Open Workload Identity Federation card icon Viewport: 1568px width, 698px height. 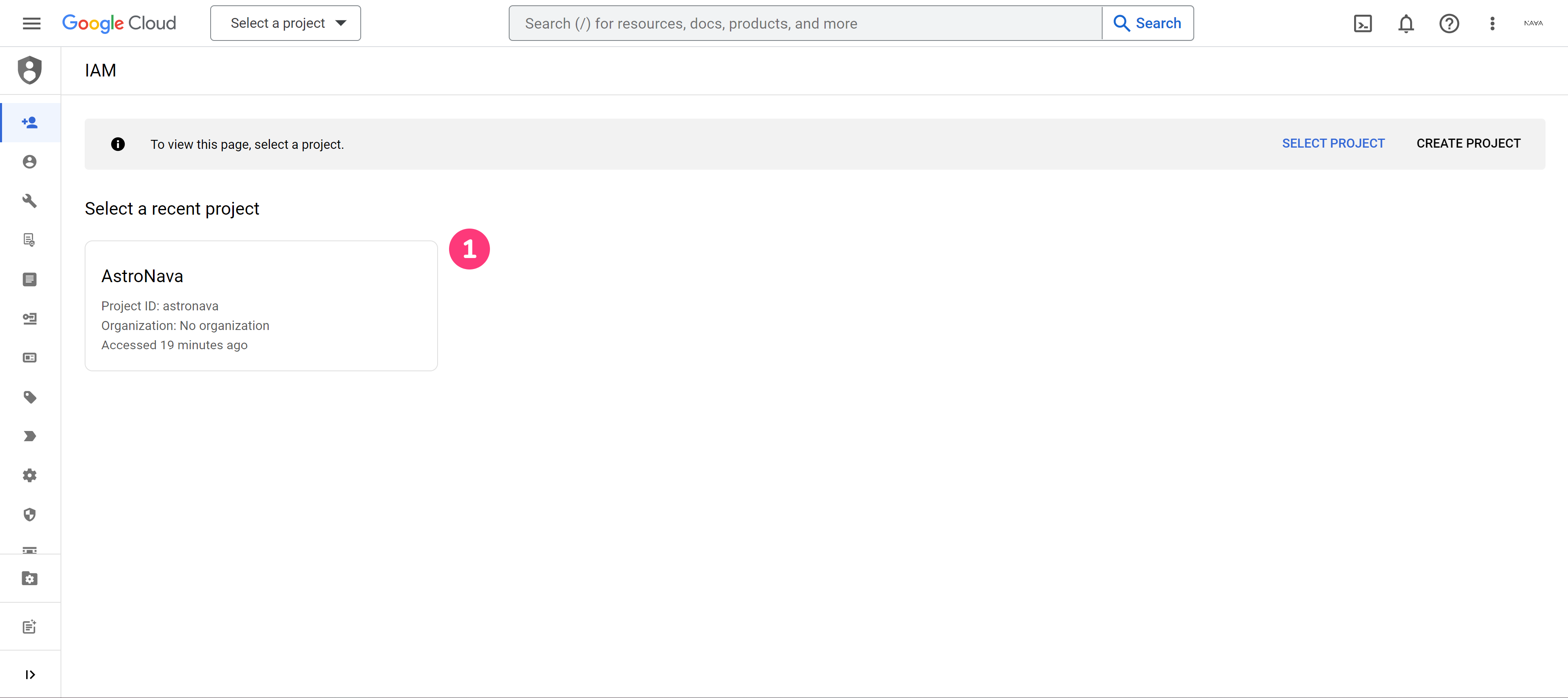30,358
